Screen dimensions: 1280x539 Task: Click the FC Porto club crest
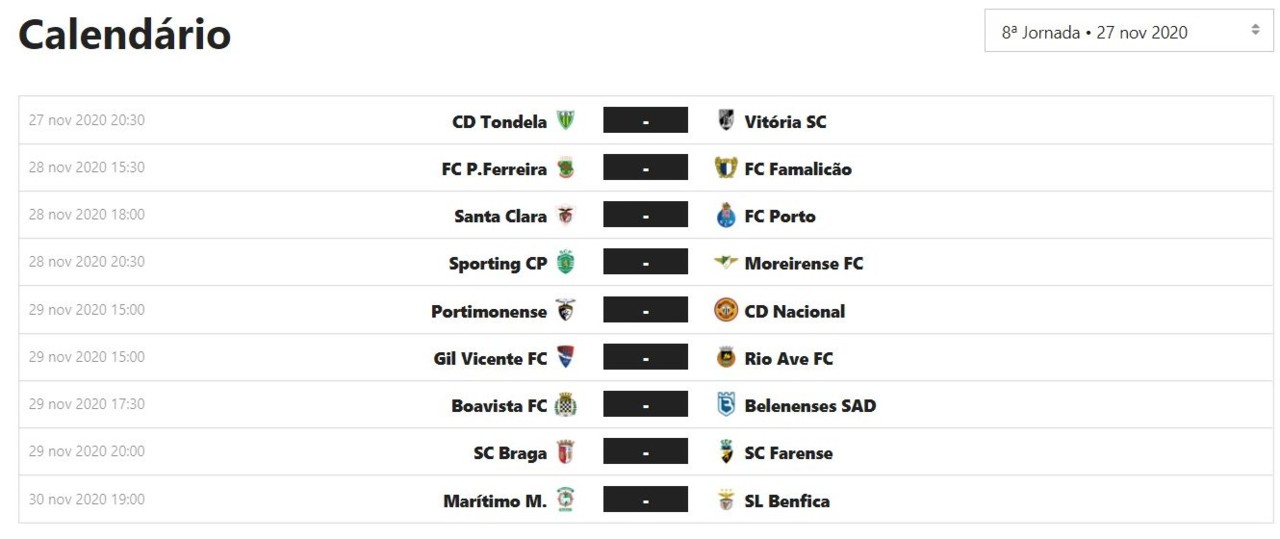tap(726, 216)
